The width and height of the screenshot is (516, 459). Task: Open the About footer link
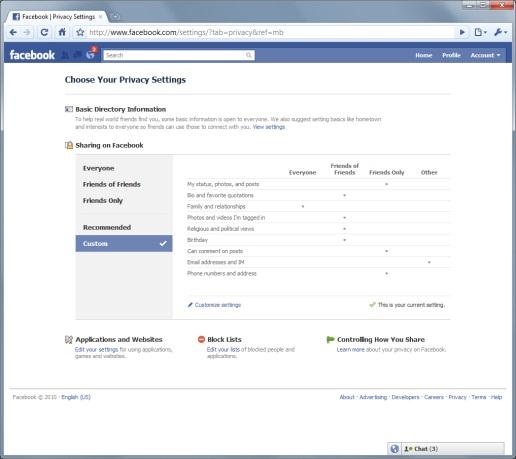[x=347, y=397]
